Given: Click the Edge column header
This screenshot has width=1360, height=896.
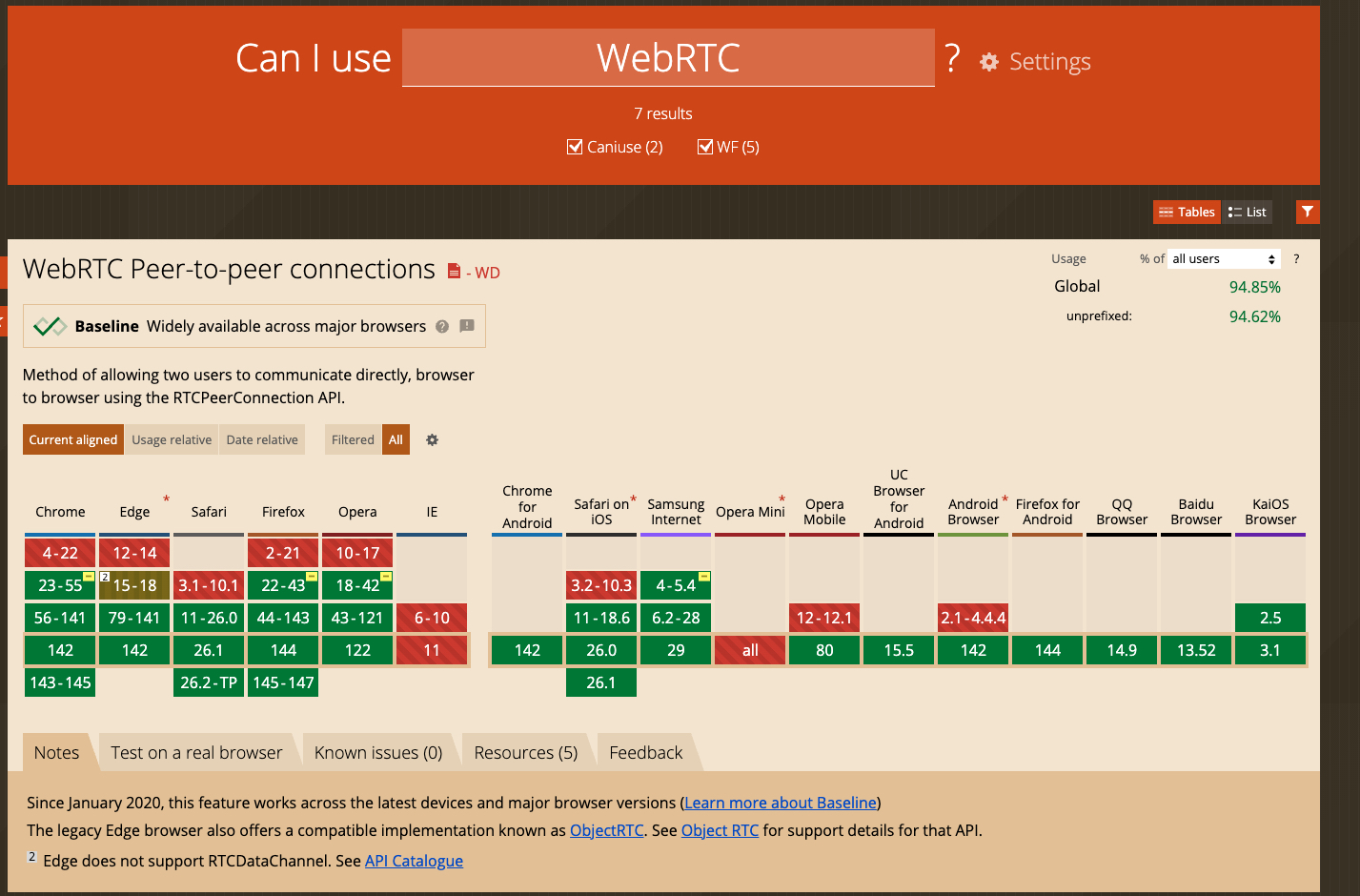Looking at the screenshot, I should pos(134,512).
